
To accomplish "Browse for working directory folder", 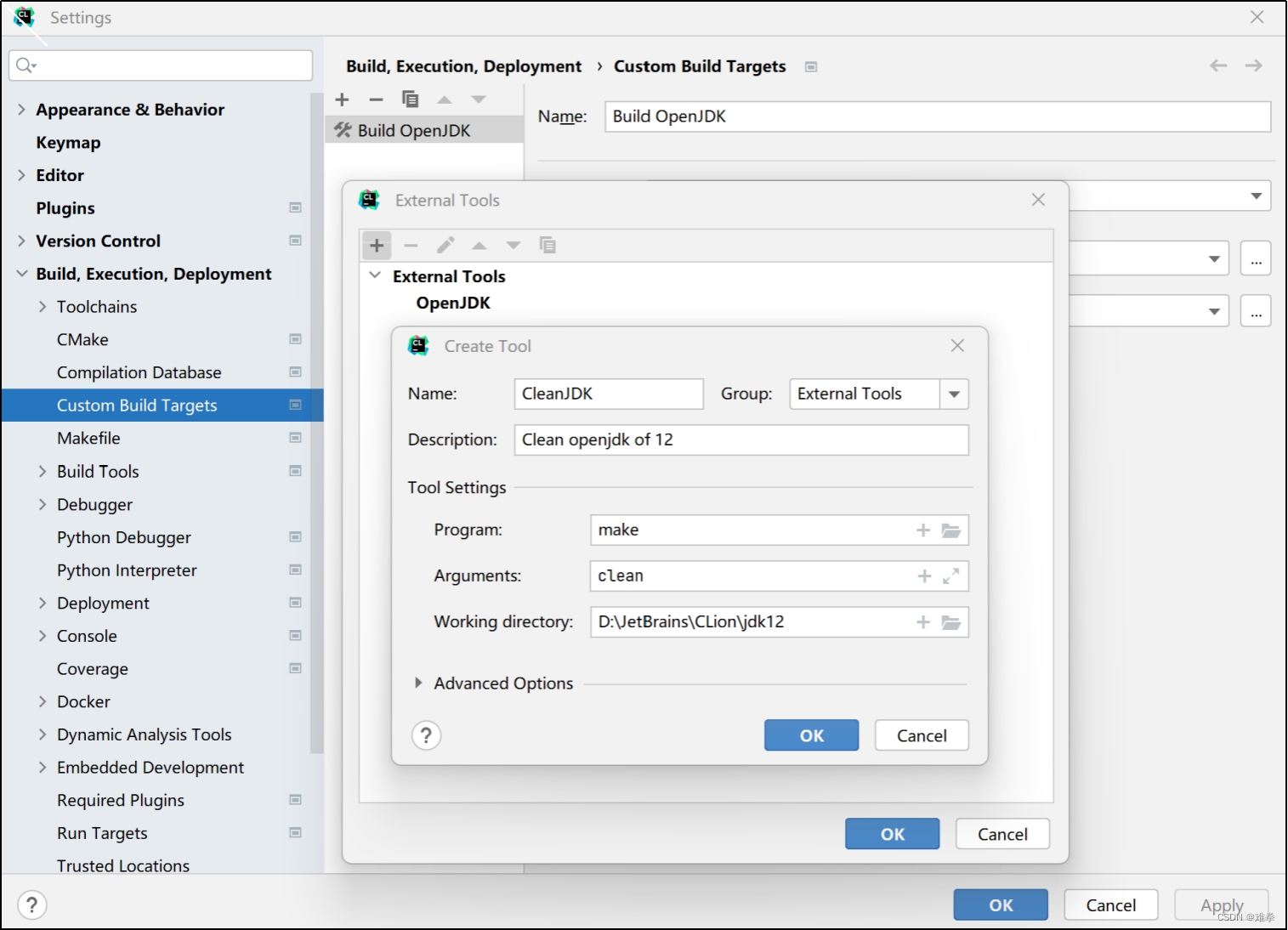I will (951, 622).
